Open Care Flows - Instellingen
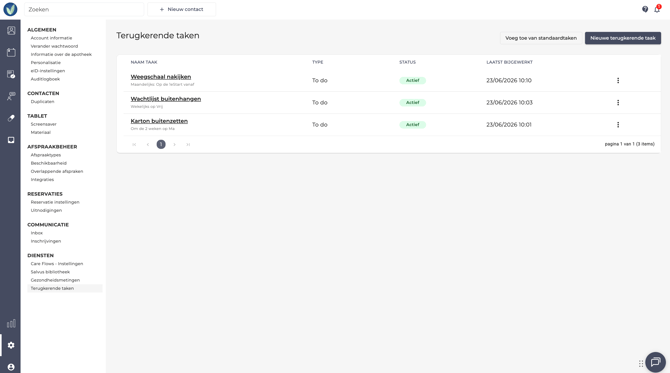This screenshot has height=373, width=670. pos(57,264)
